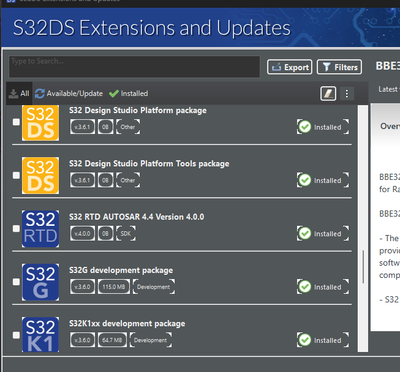Click the Export button

click(290, 67)
